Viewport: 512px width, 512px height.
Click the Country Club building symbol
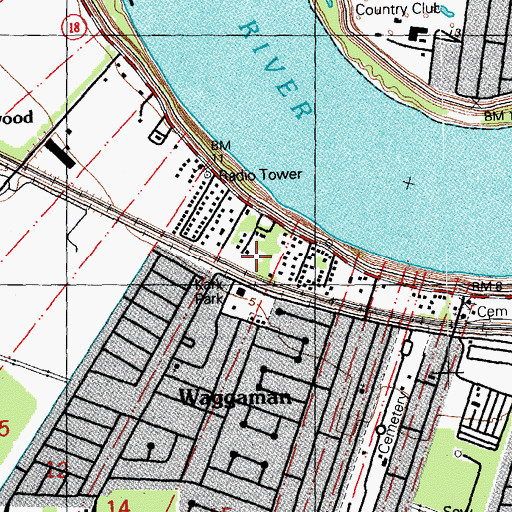pyautogui.click(x=418, y=34)
